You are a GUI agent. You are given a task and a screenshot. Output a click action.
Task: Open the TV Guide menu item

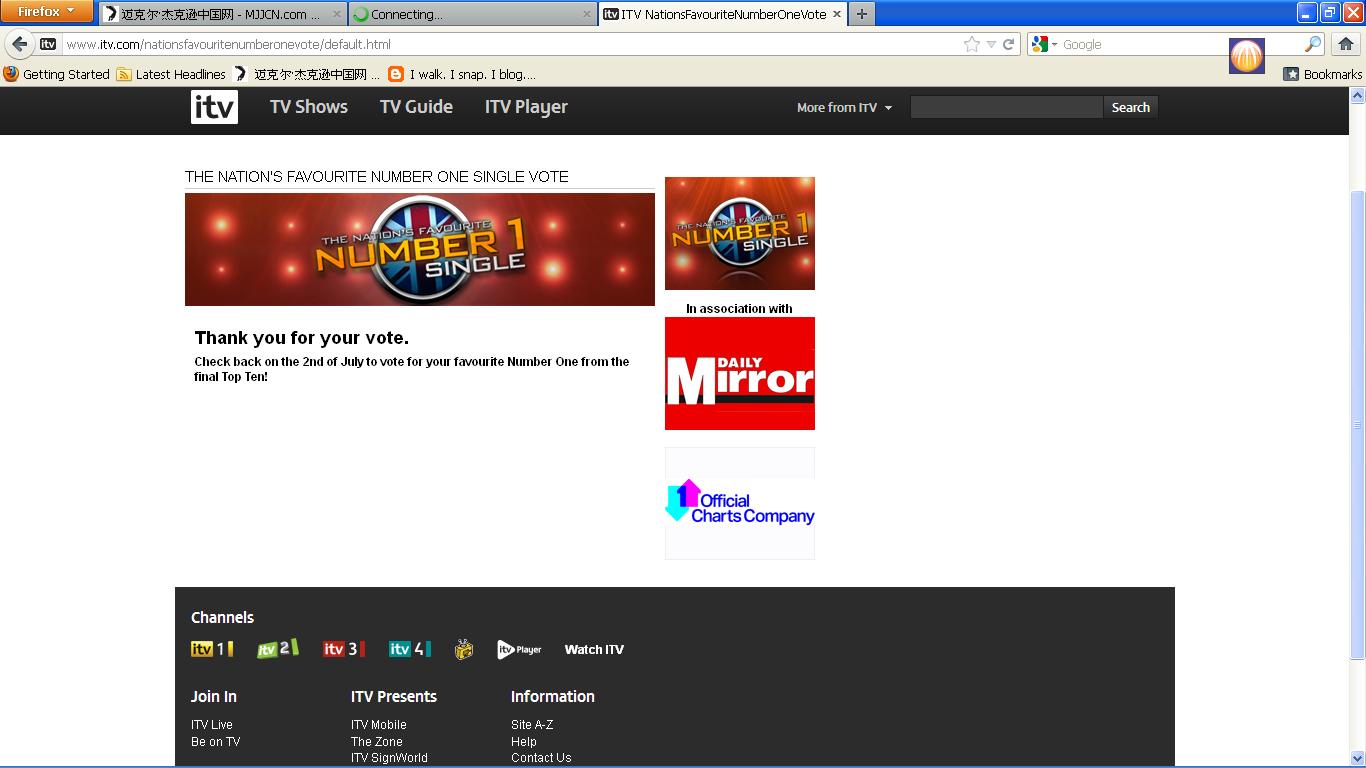pos(416,107)
